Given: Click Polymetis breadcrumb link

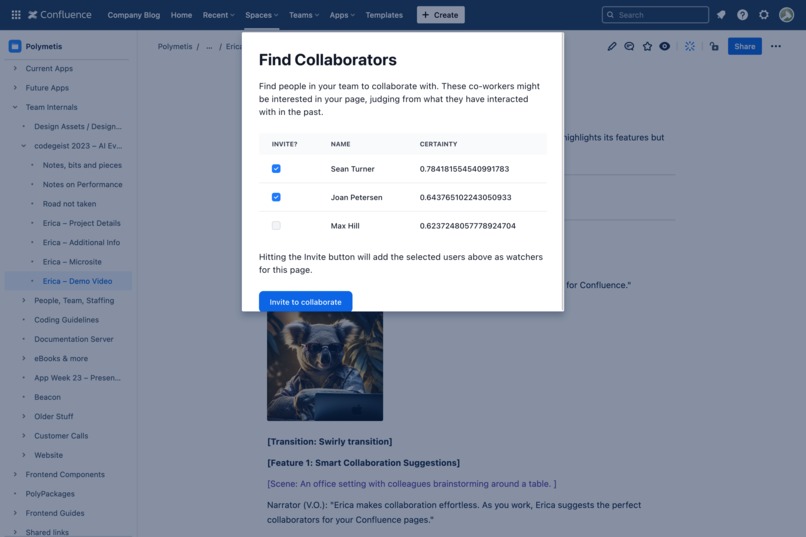Looking at the screenshot, I should point(175,46).
